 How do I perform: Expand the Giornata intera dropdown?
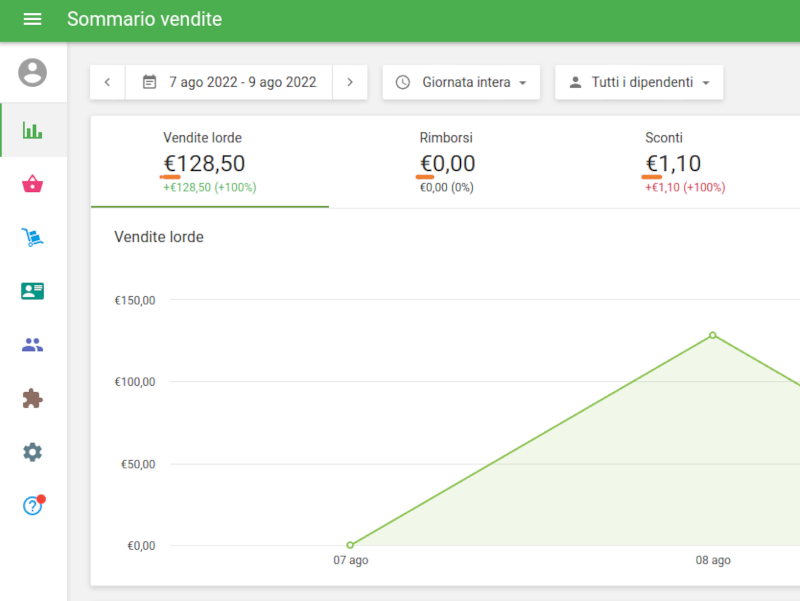(461, 82)
